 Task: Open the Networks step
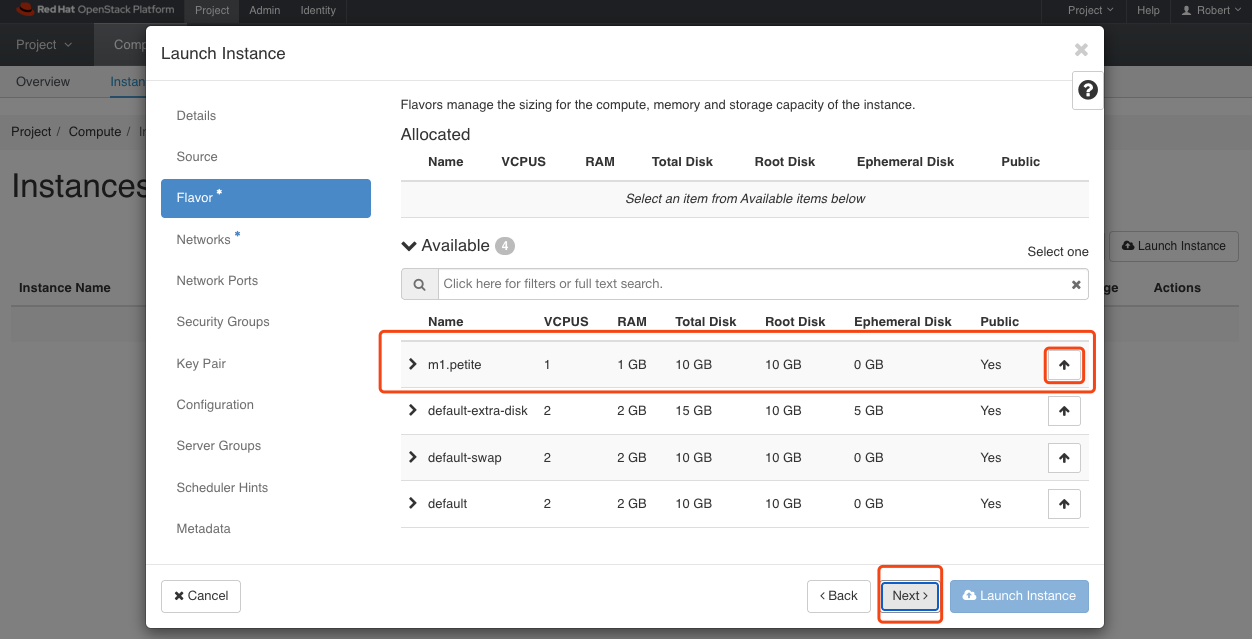coord(204,240)
